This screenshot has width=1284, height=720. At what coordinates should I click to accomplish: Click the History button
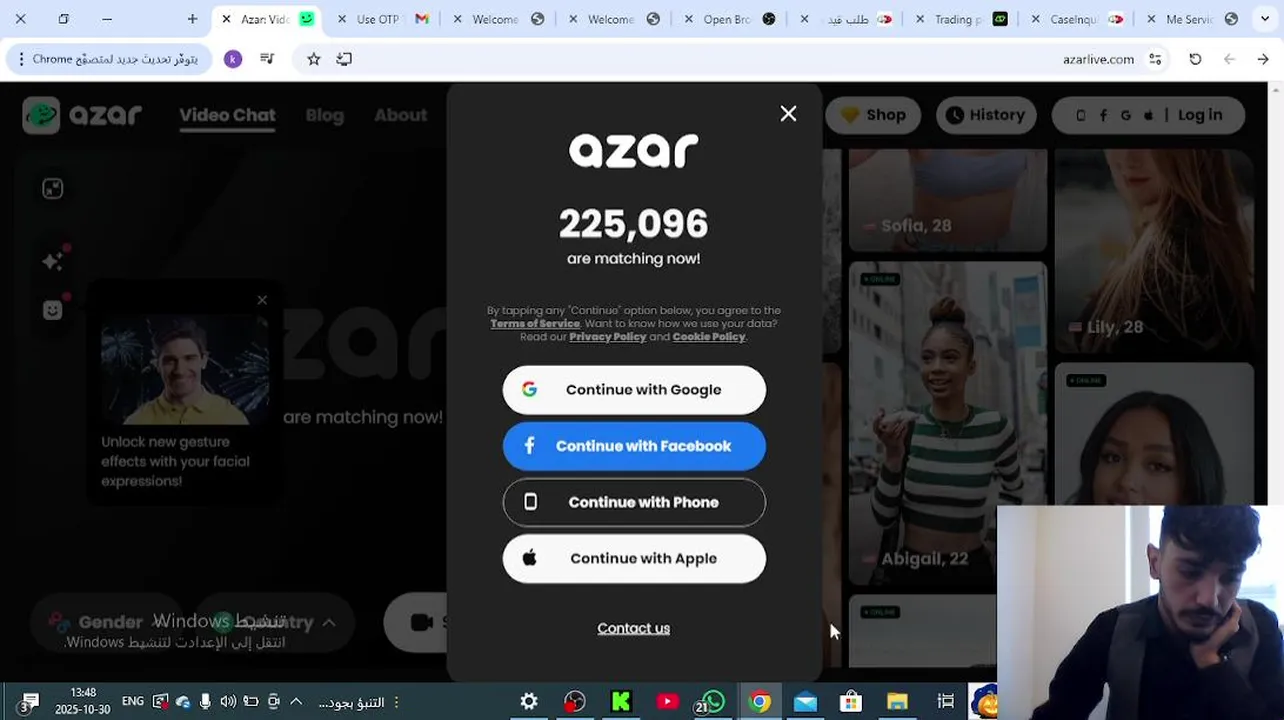coord(986,115)
